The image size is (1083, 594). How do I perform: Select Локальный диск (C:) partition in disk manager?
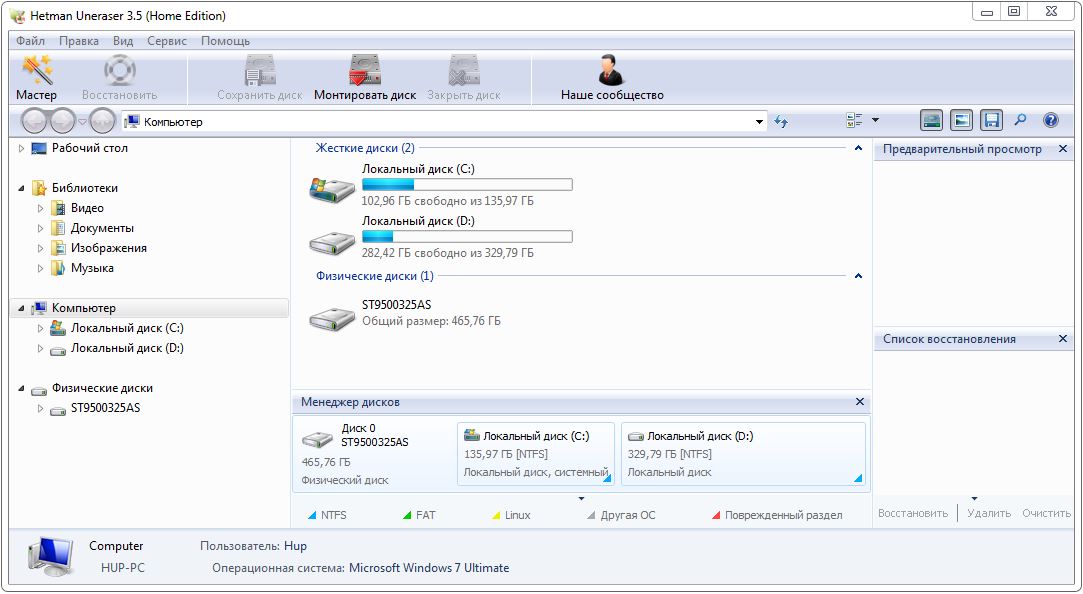pos(536,454)
